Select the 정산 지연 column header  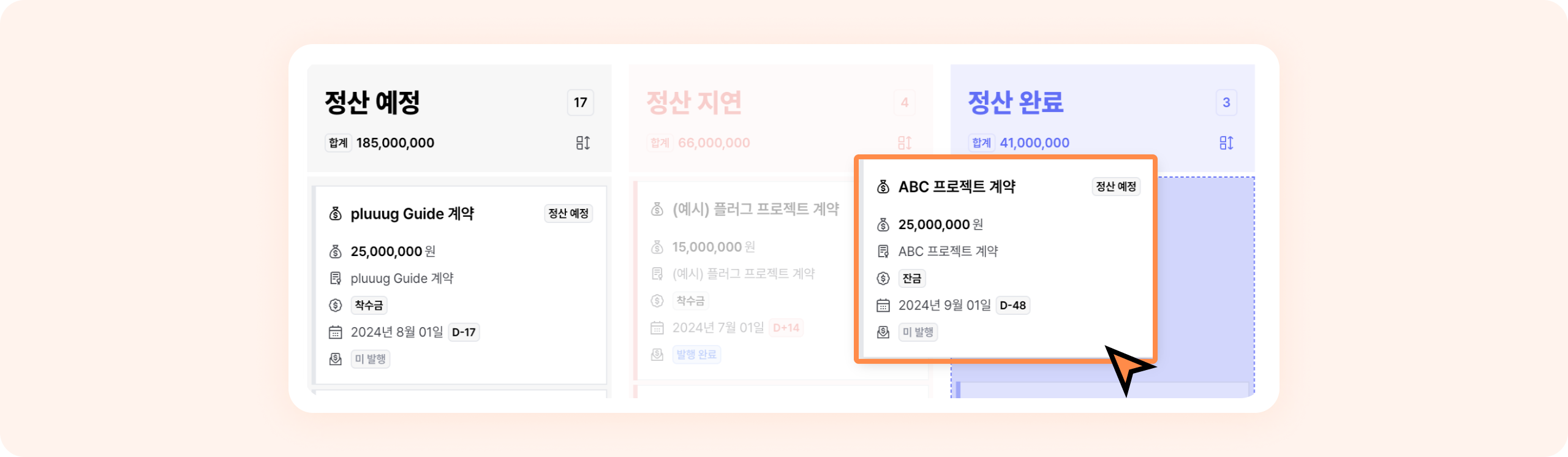pos(694,102)
